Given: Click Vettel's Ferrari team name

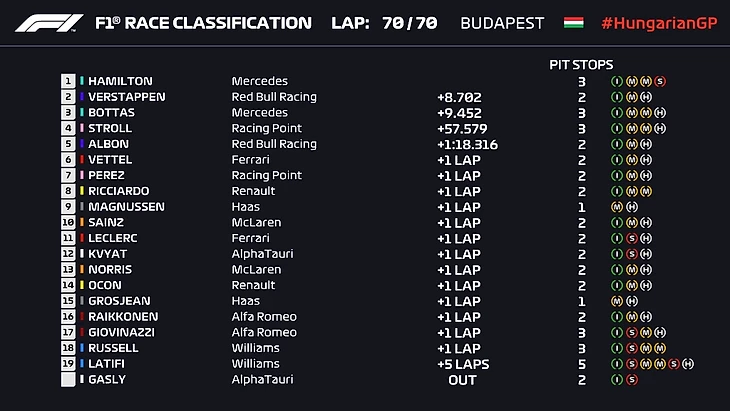Looking at the screenshot, I should tap(250, 160).
